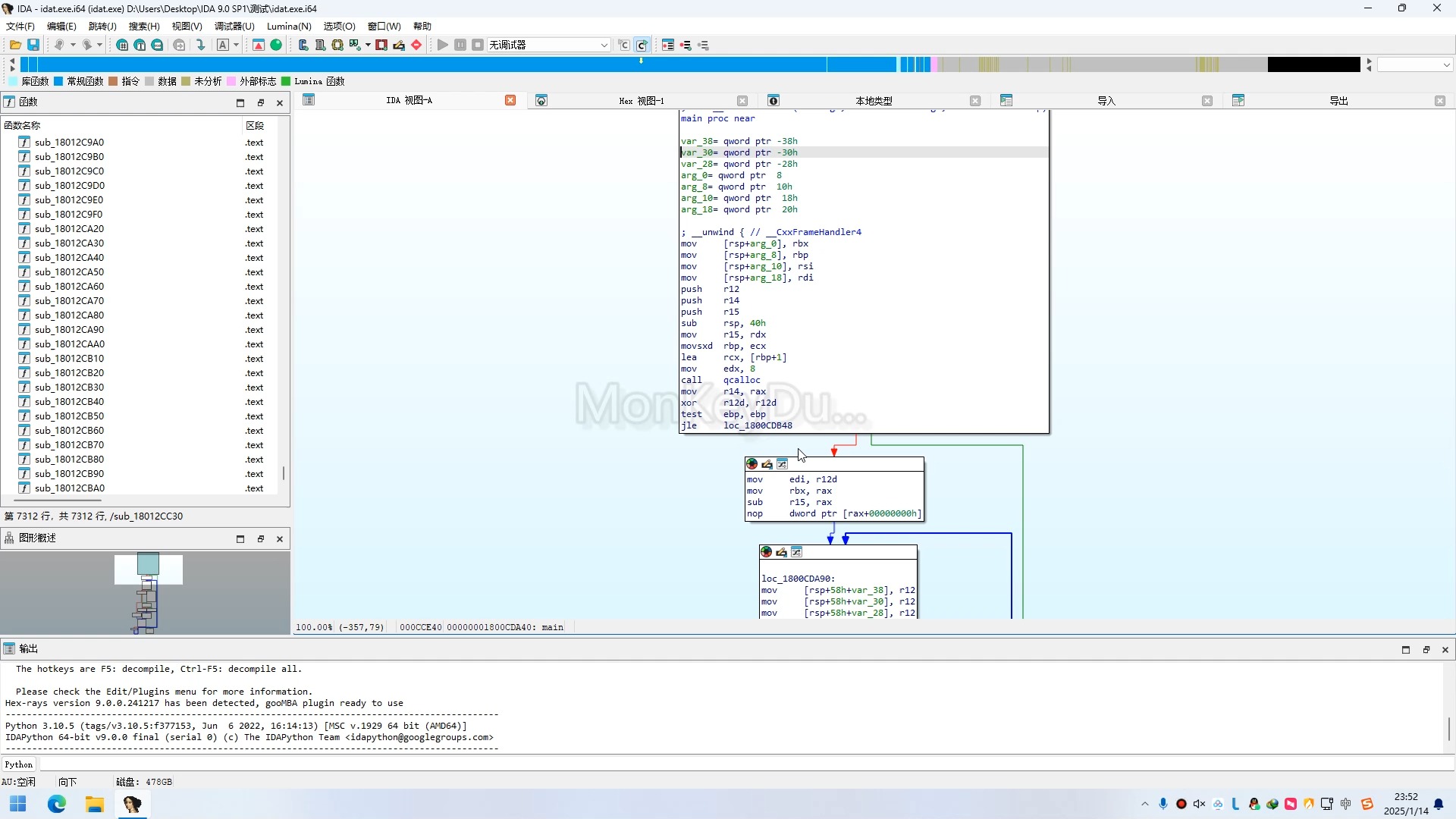Pause the process using the pause icon
1456x819 pixels.
(461, 45)
